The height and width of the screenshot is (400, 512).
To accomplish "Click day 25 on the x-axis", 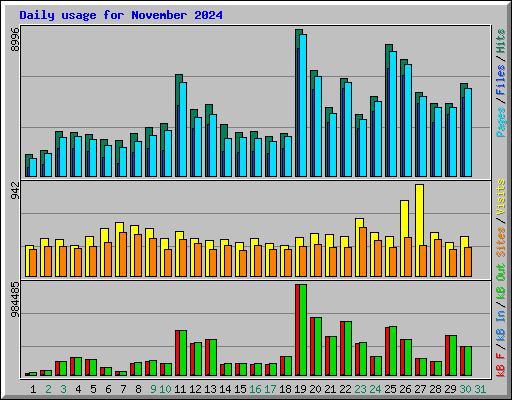I will [x=390, y=389].
